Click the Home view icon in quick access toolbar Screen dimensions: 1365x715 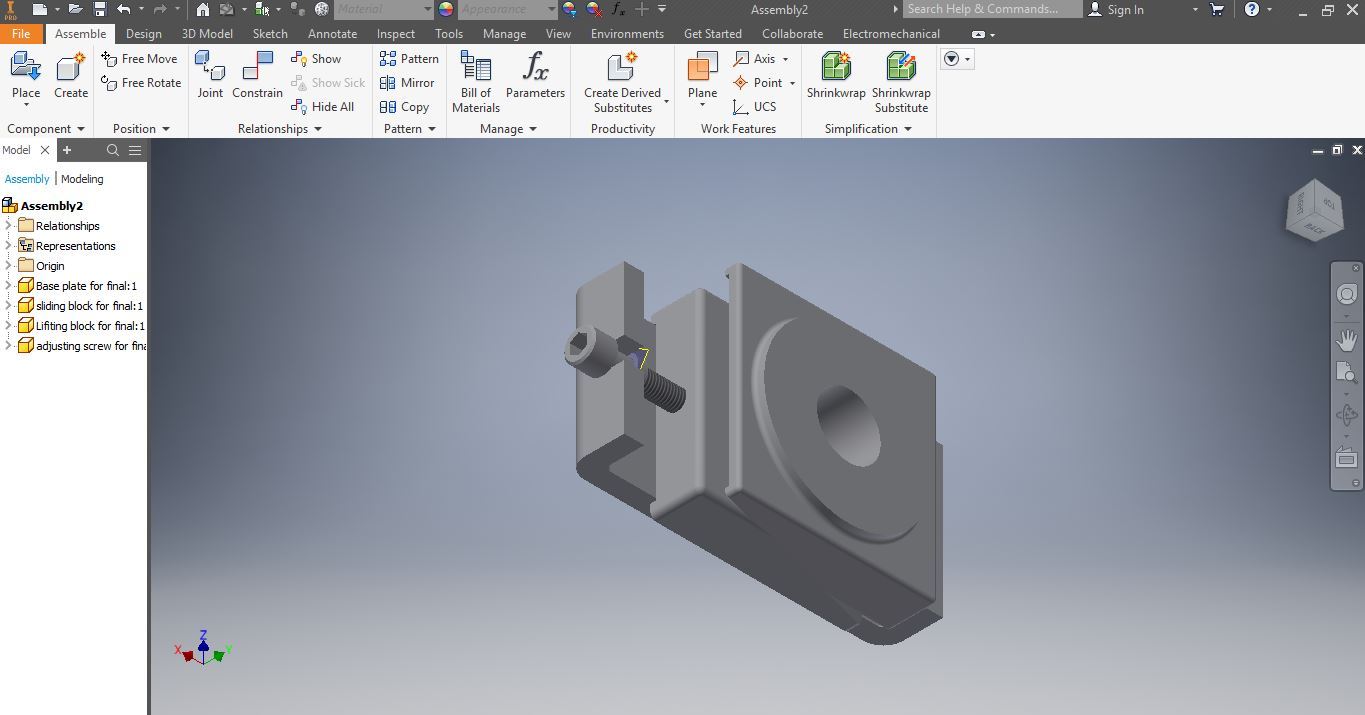pyautogui.click(x=203, y=9)
